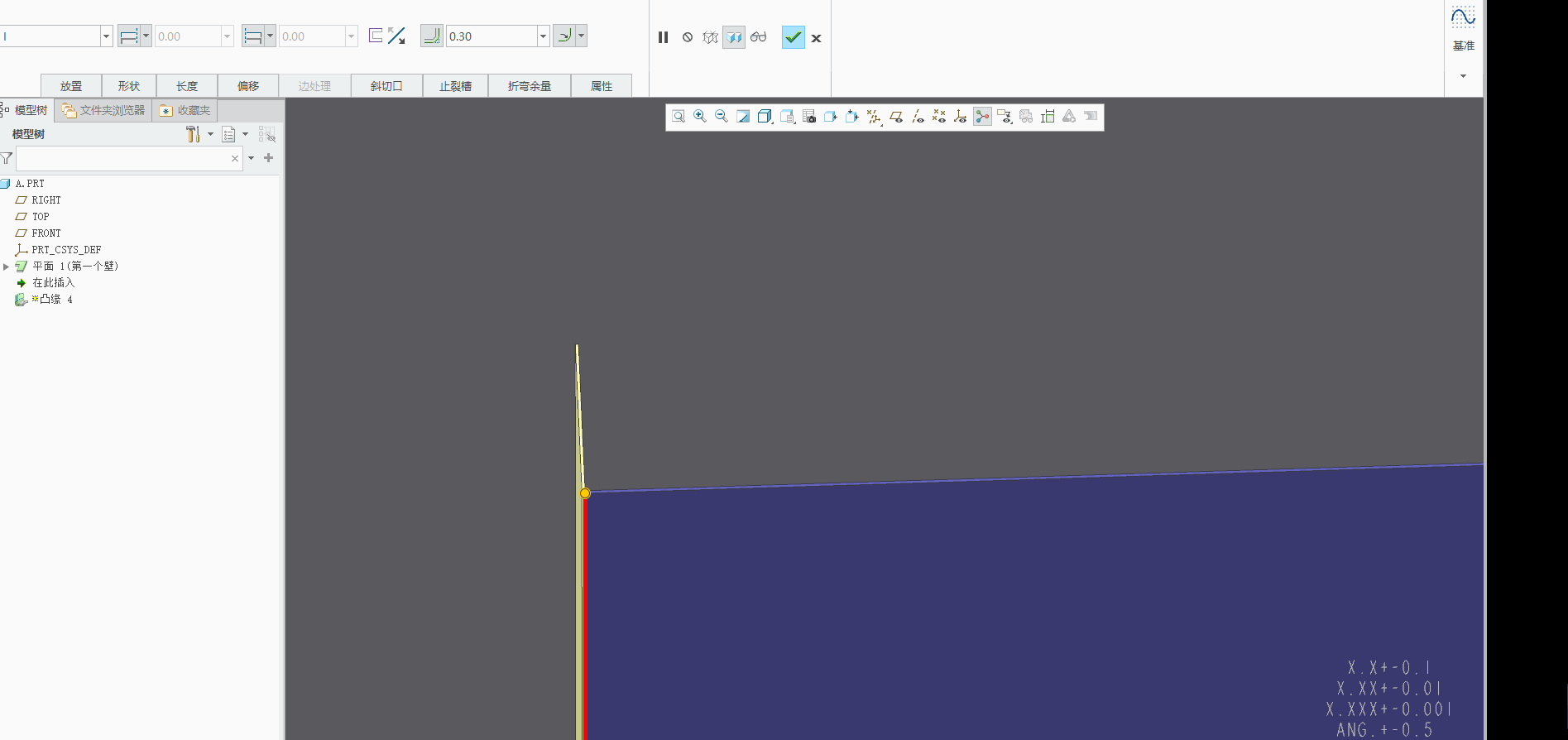This screenshot has height=740, width=1568.
Task: Click the Zoom Out magnifier icon
Action: click(x=722, y=117)
